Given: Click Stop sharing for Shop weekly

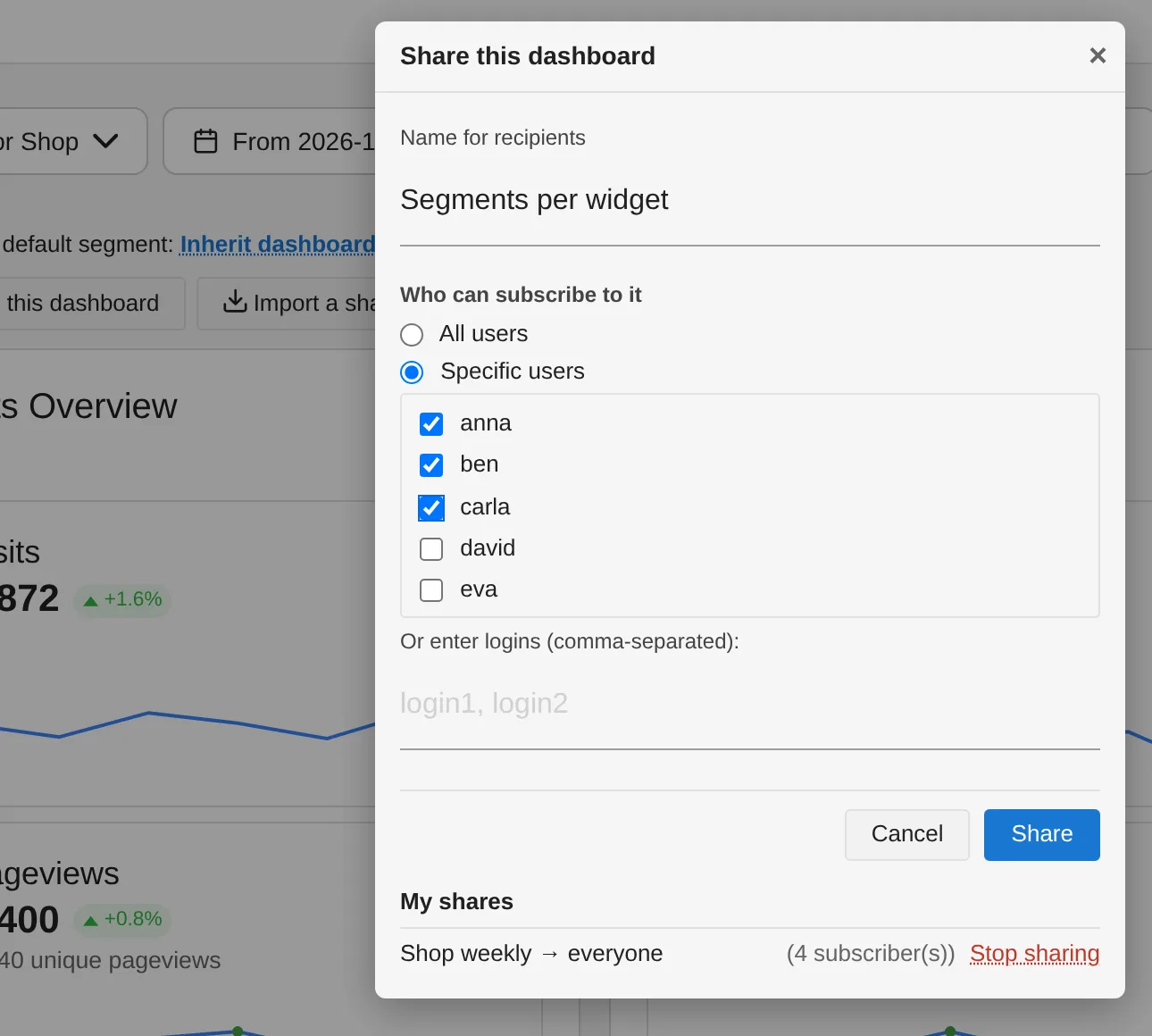Looking at the screenshot, I should [x=1034, y=954].
